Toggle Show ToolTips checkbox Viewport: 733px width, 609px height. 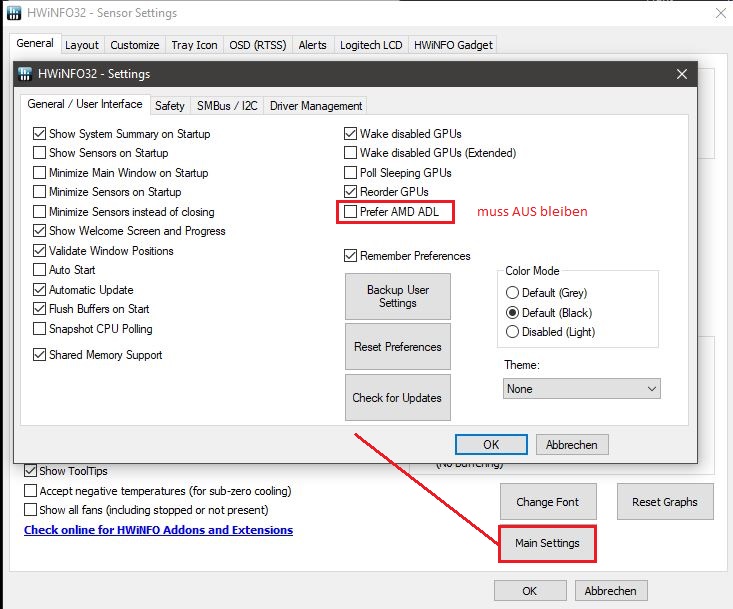30,471
